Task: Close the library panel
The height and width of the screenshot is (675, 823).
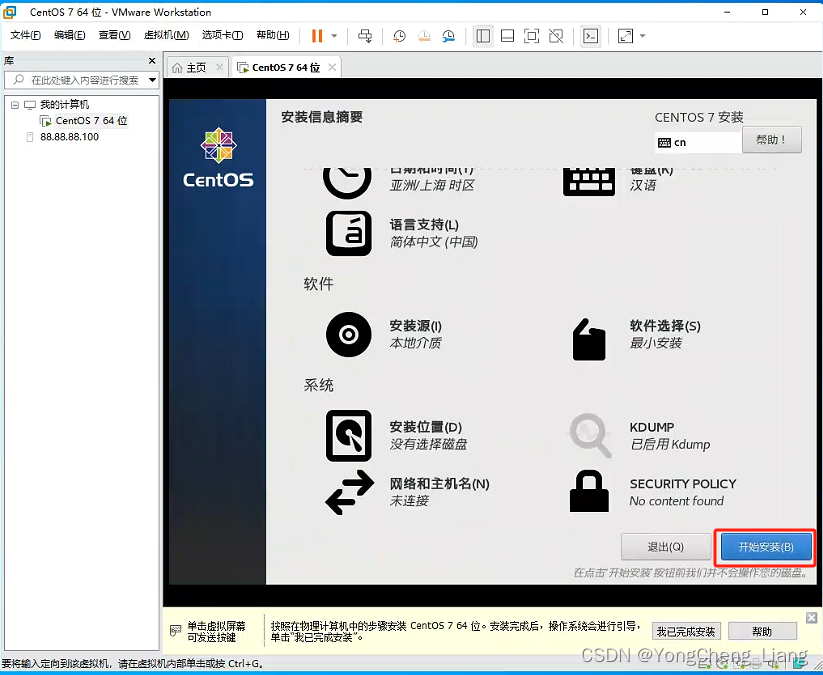Action: 152,61
